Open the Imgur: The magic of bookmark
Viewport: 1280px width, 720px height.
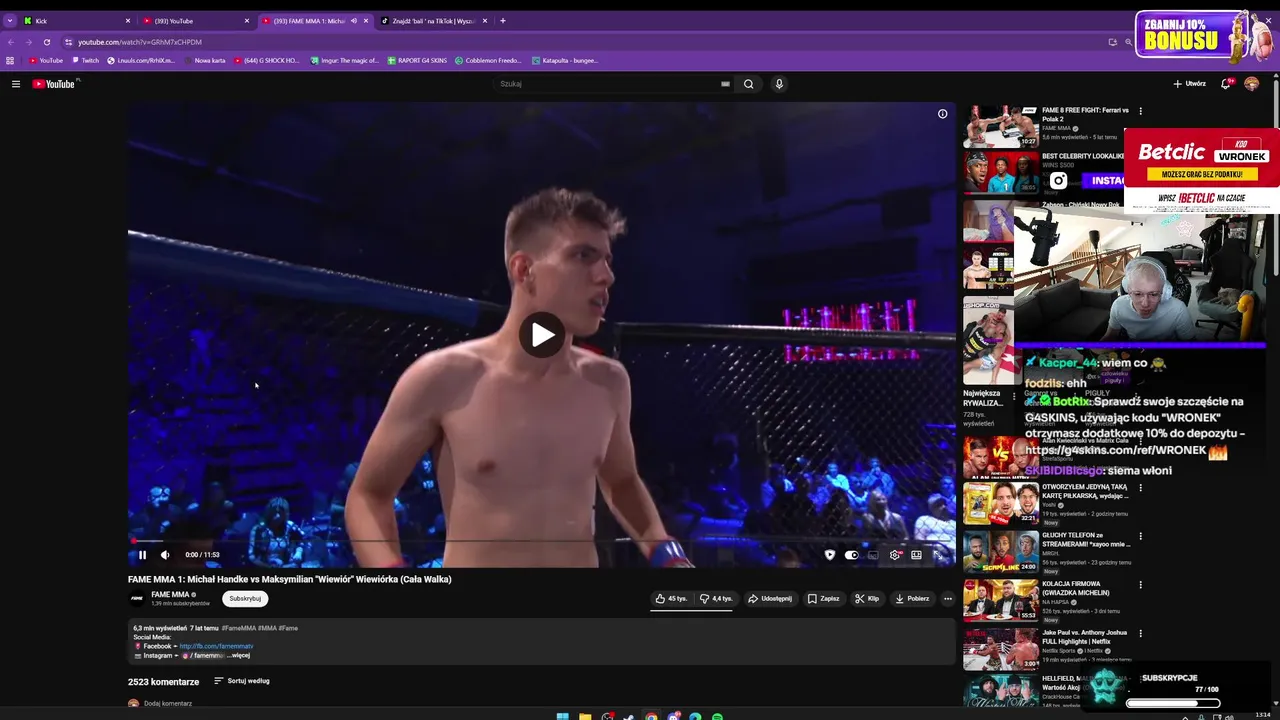(x=345, y=61)
